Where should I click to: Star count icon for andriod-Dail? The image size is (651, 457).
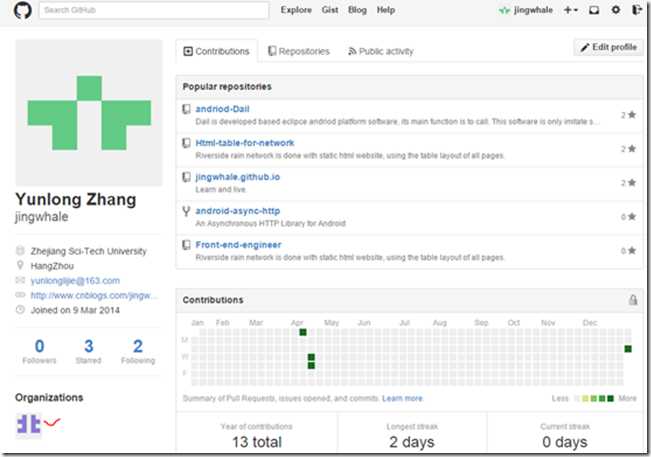[x=632, y=115]
